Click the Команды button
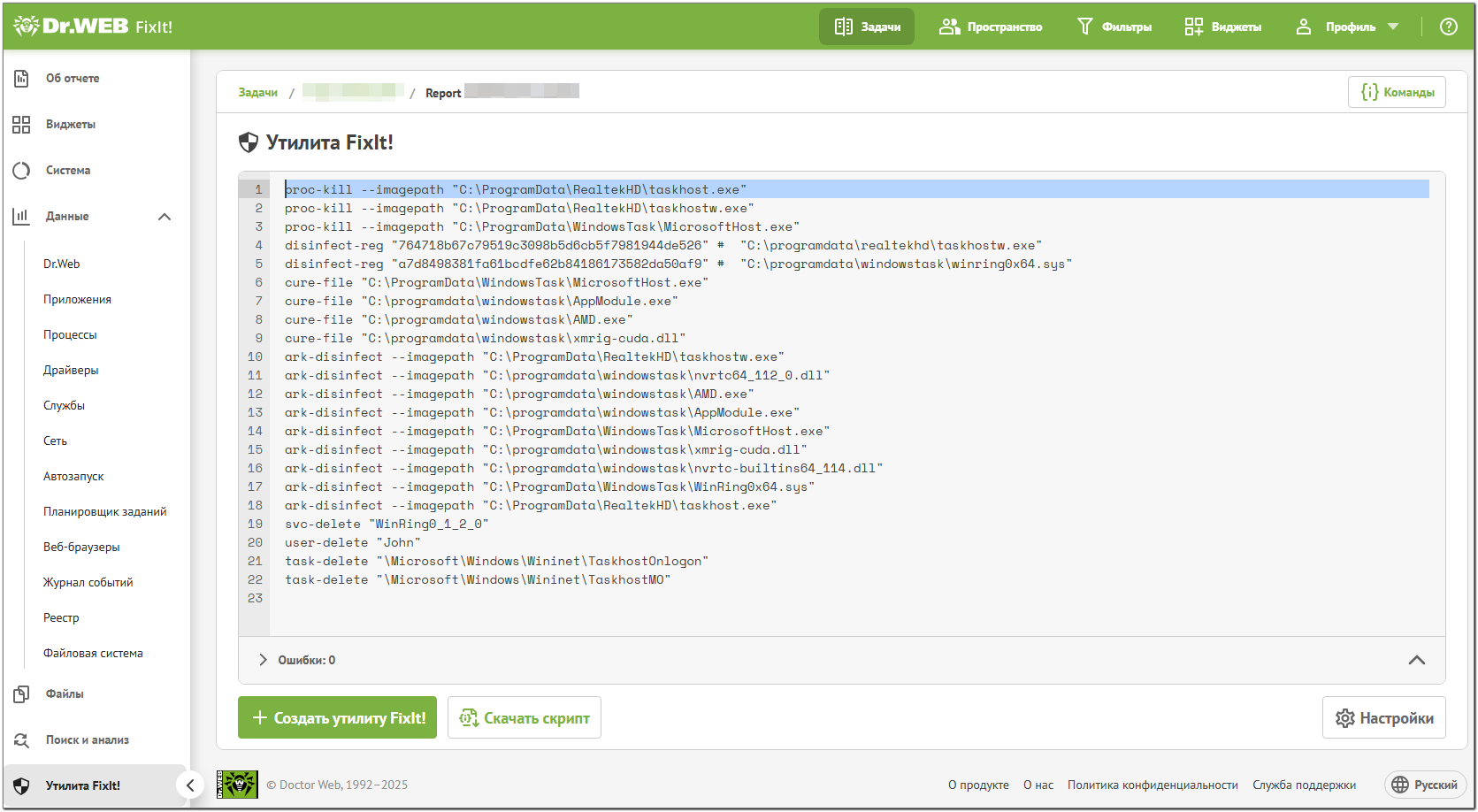1478x812 pixels. coord(1397,92)
